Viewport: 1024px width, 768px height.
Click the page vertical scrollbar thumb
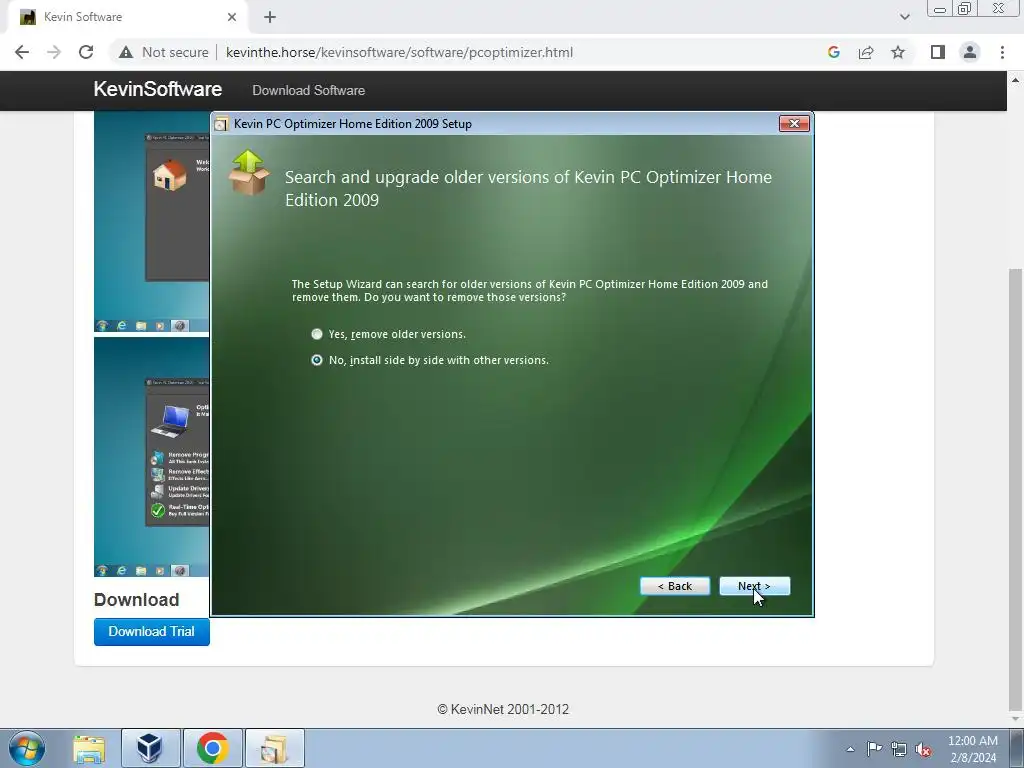[1015, 488]
